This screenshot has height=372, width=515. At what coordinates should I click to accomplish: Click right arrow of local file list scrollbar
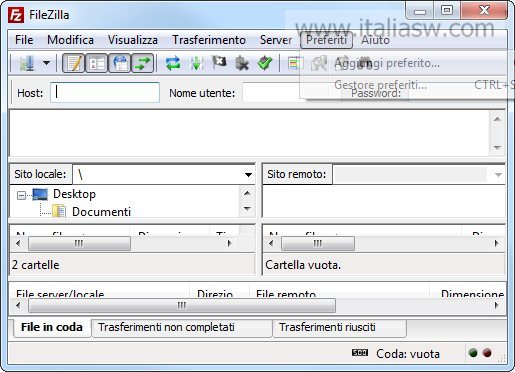[x=229, y=243]
